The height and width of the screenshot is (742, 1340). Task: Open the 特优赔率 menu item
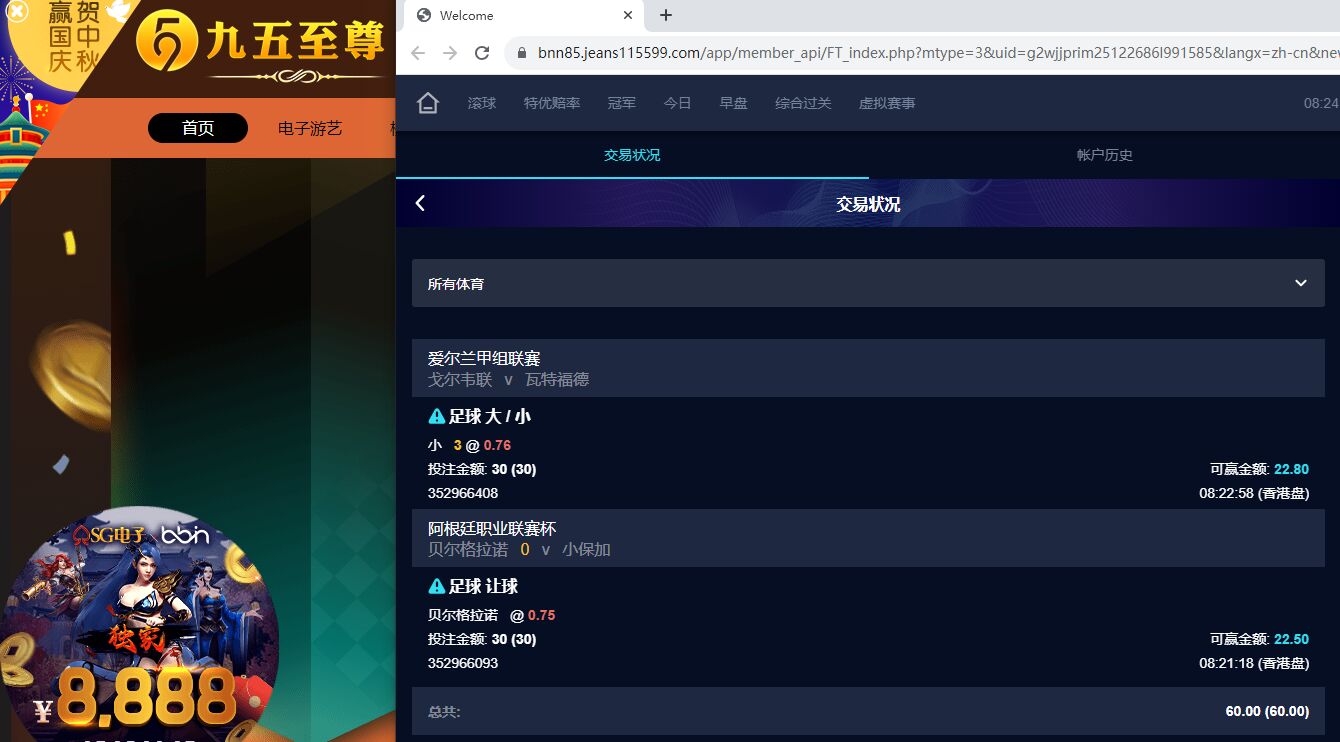coord(552,103)
